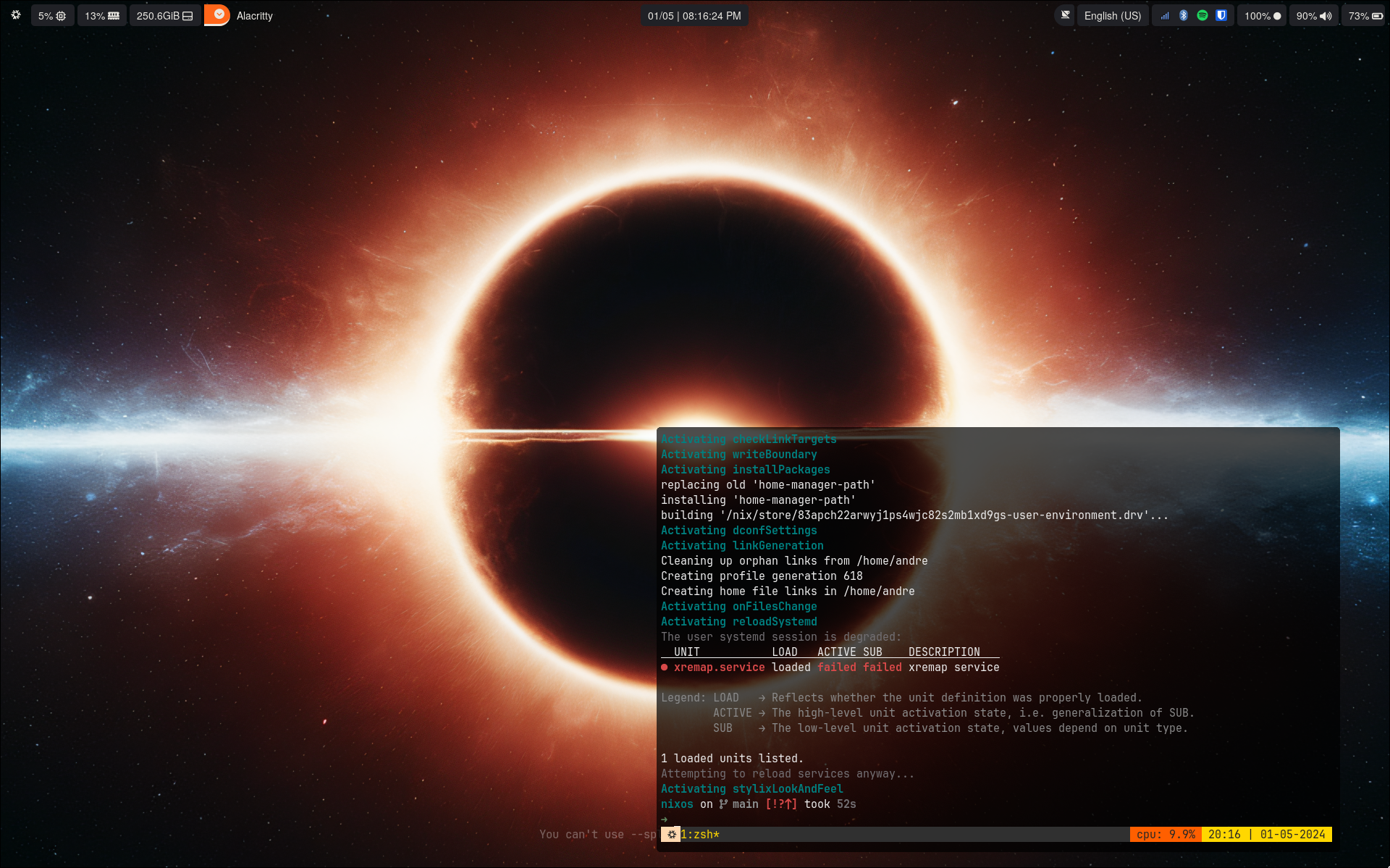Click 'The user systemd session is degraded:' line

click(x=781, y=637)
